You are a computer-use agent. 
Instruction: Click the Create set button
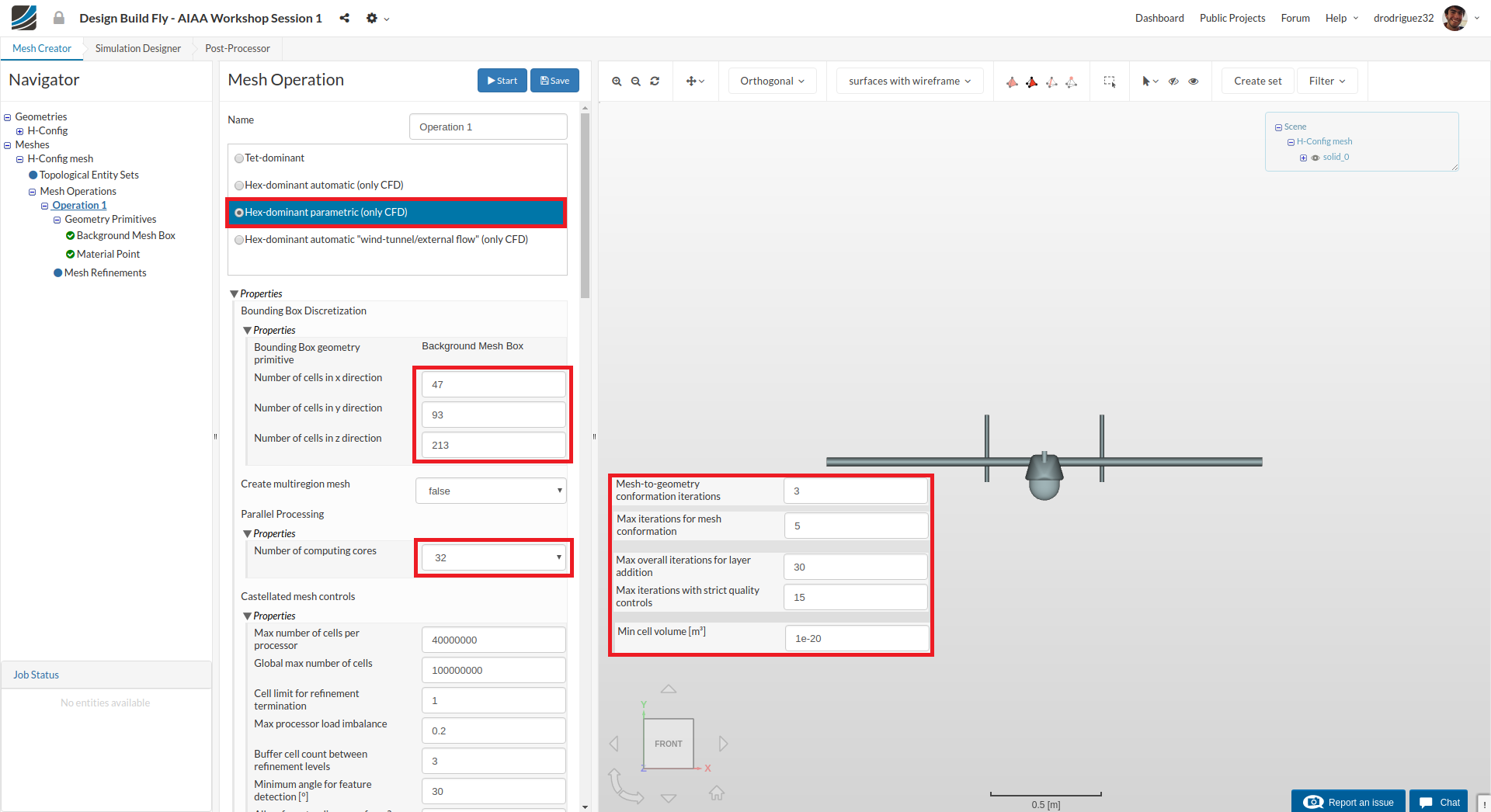[1258, 81]
